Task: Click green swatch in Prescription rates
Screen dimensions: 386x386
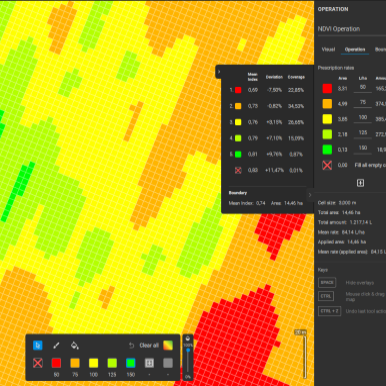Action: (327, 150)
